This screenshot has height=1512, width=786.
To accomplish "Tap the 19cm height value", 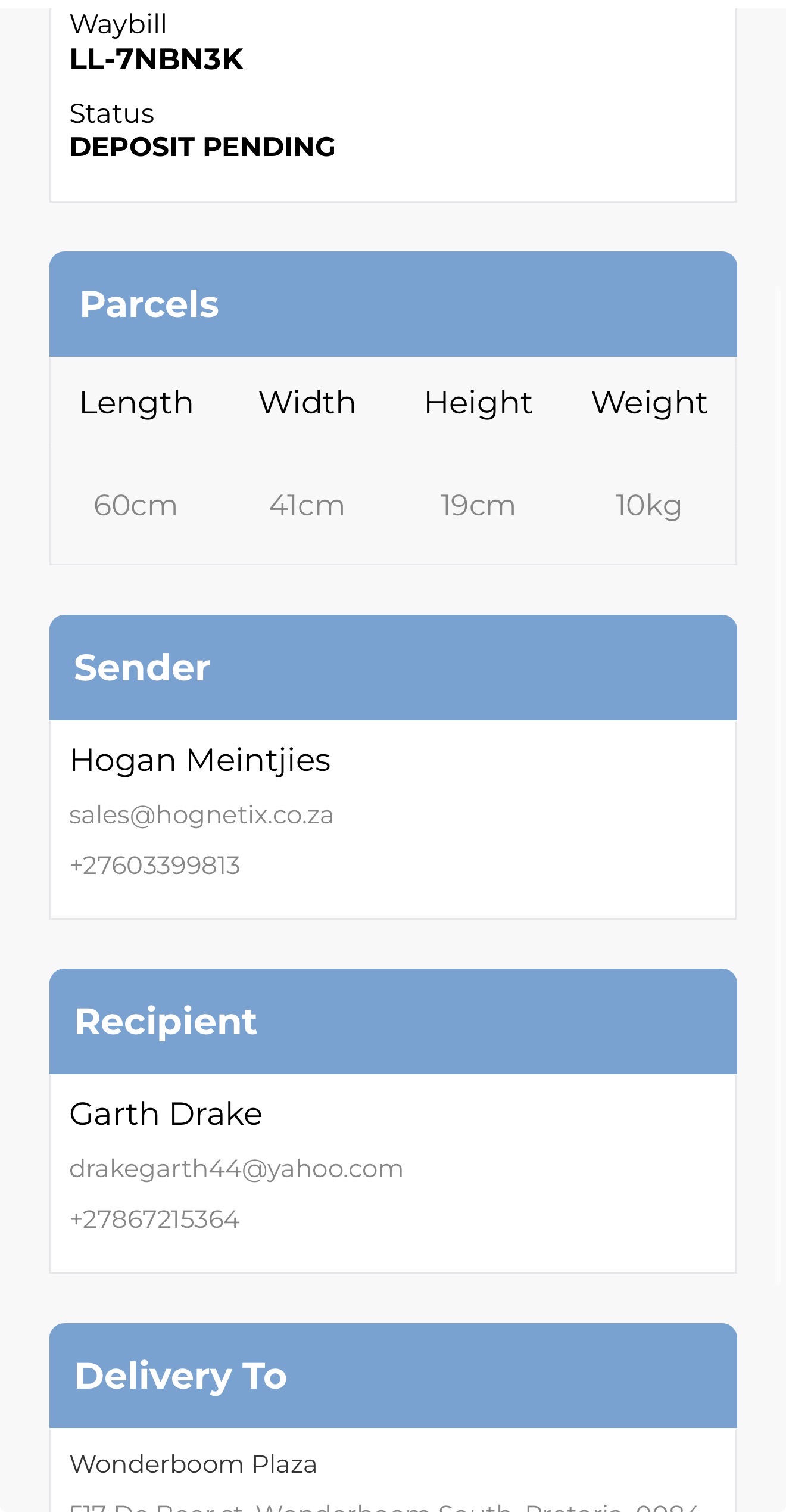I will 478,505.
